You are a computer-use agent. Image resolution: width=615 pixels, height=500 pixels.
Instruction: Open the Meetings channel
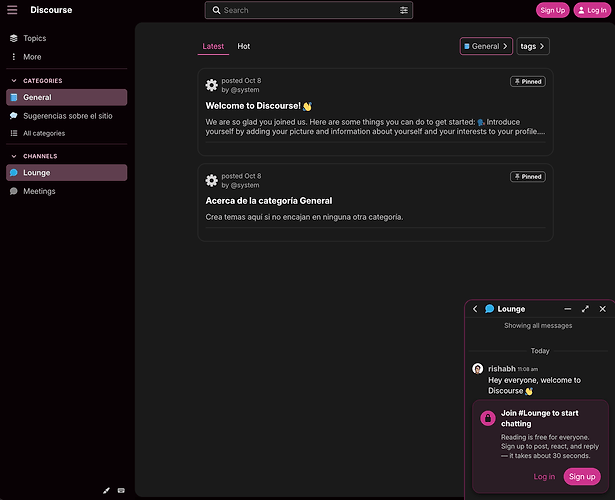67,191
